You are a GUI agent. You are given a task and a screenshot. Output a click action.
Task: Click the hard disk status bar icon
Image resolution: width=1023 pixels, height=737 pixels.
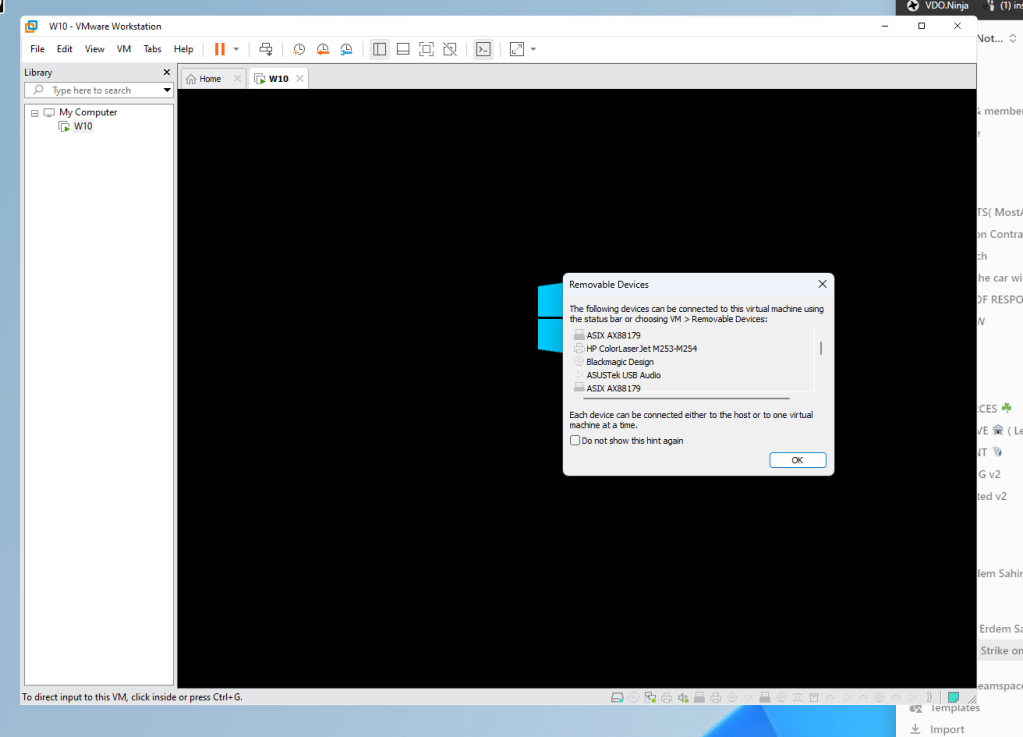click(617, 697)
